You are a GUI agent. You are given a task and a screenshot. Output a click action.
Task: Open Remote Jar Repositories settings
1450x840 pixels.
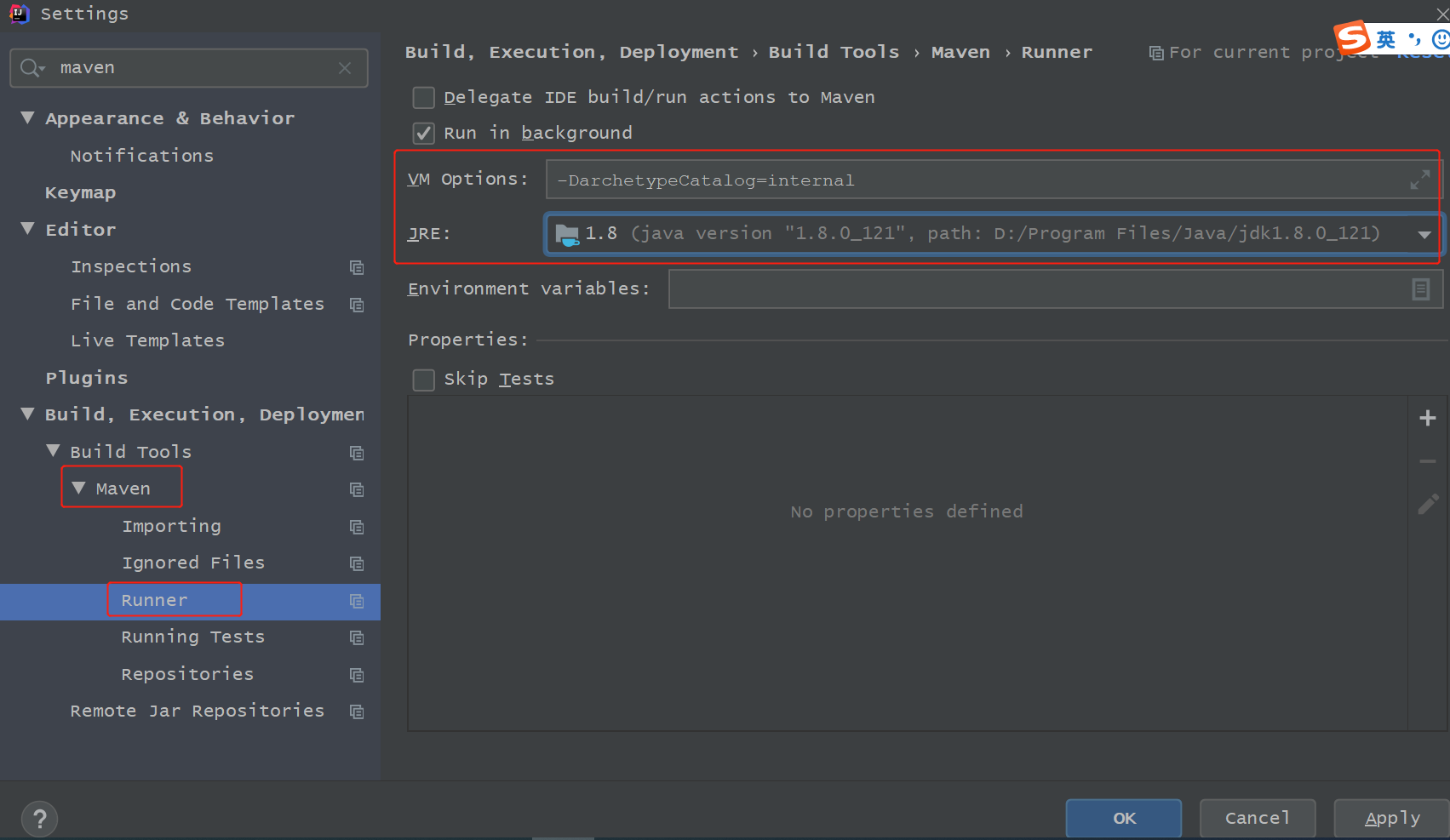[198, 711]
